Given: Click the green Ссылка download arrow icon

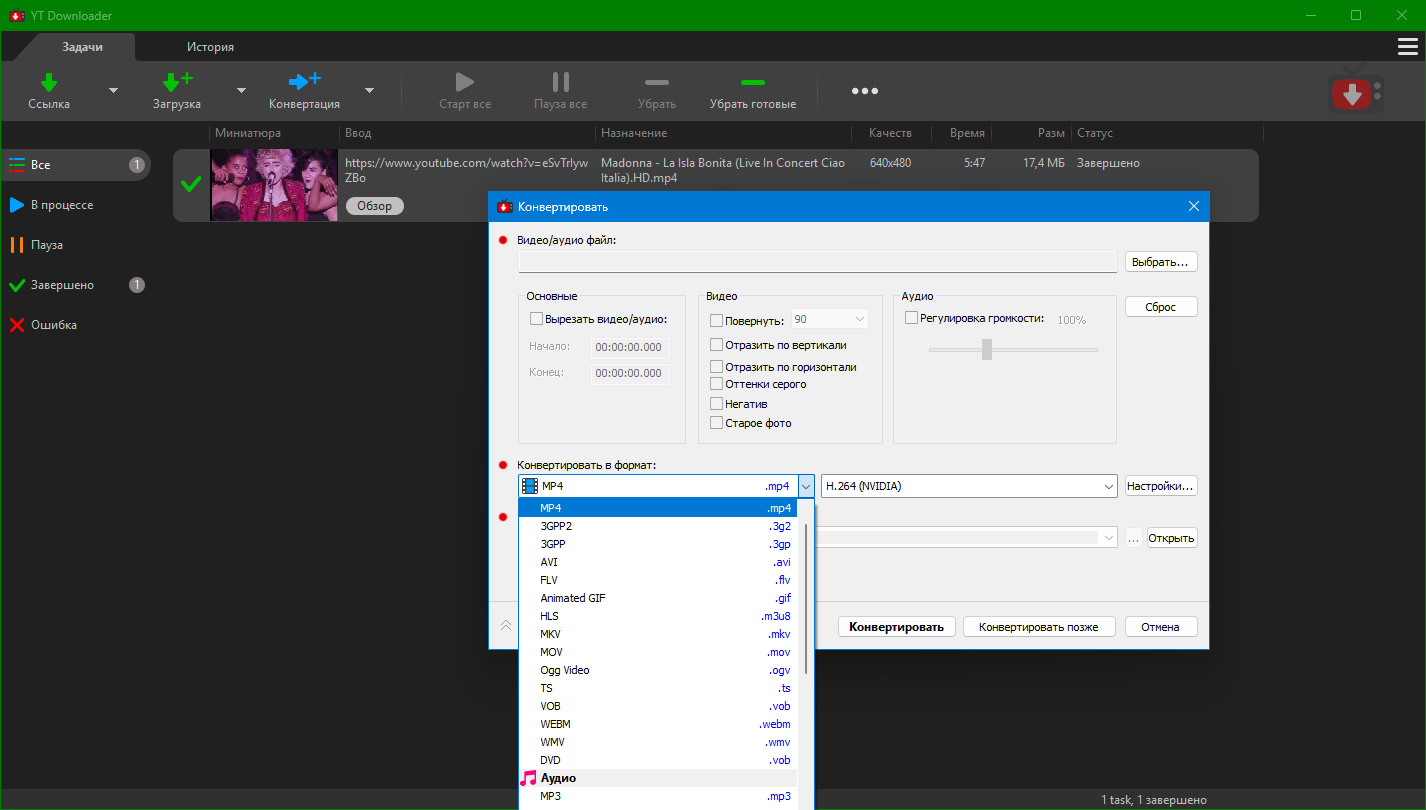Looking at the screenshot, I should [49, 82].
